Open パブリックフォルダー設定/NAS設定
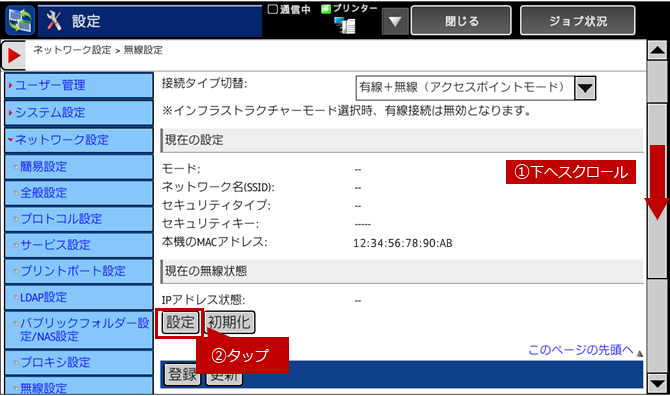Viewport: 670px width, 396px height. coord(79,329)
